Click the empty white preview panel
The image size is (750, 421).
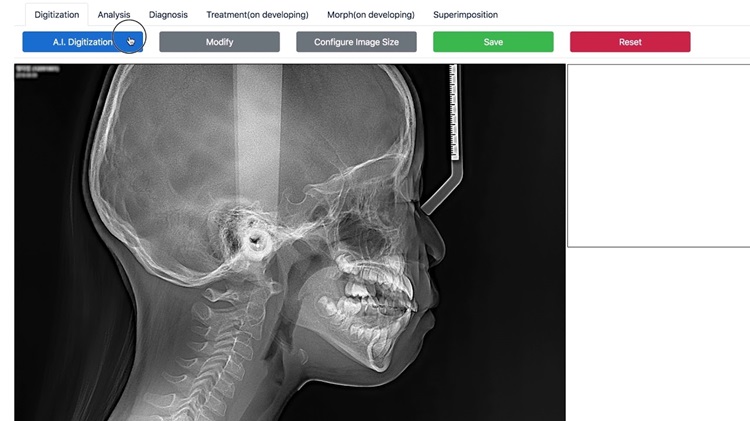[x=659, y=155]
